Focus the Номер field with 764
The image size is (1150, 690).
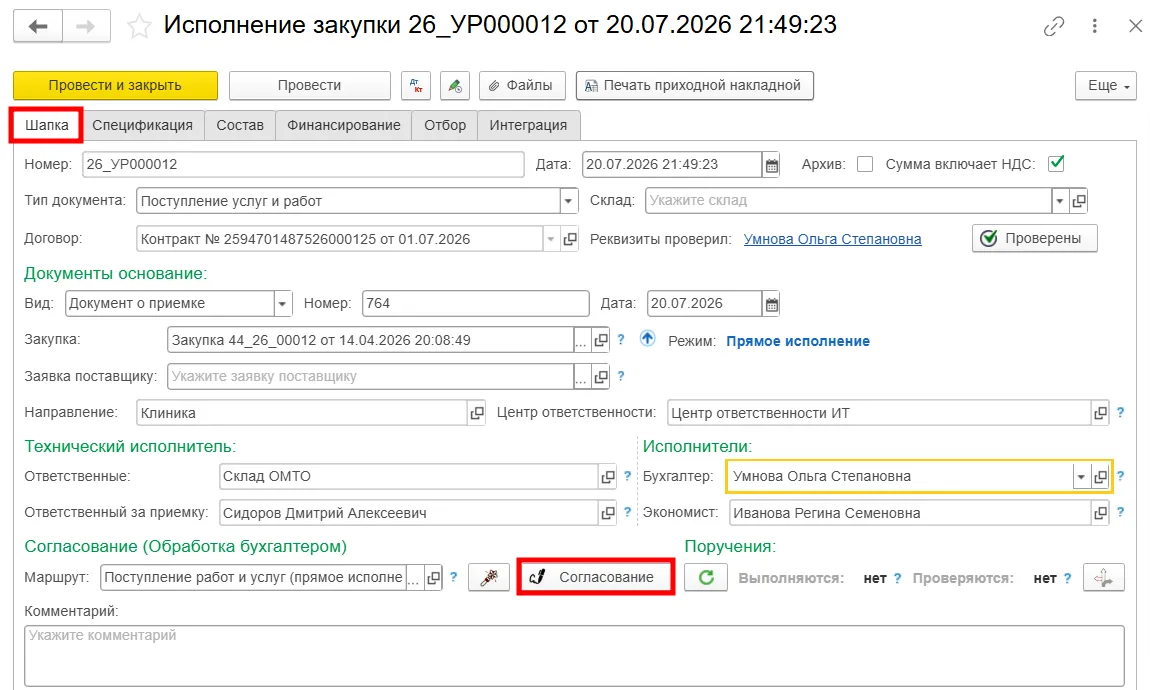click(475, 304)
